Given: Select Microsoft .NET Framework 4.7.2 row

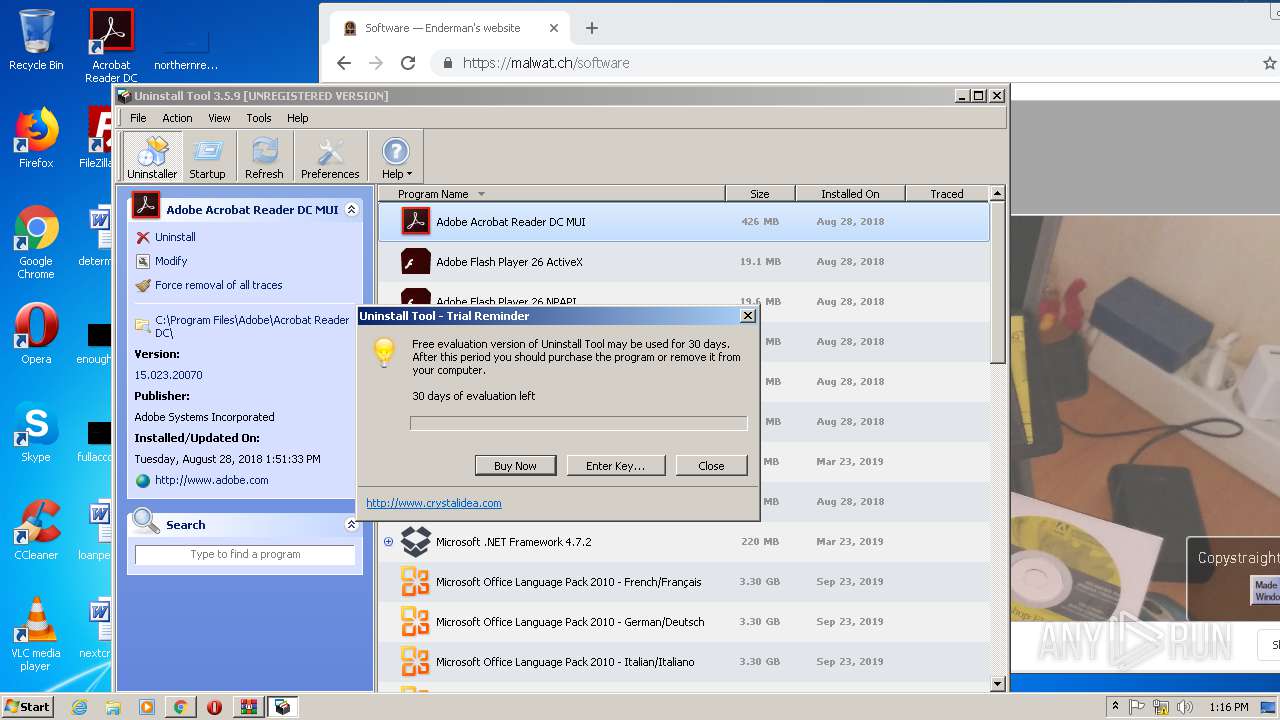Looking at the screenshot, I should click(x=684, y=541).
